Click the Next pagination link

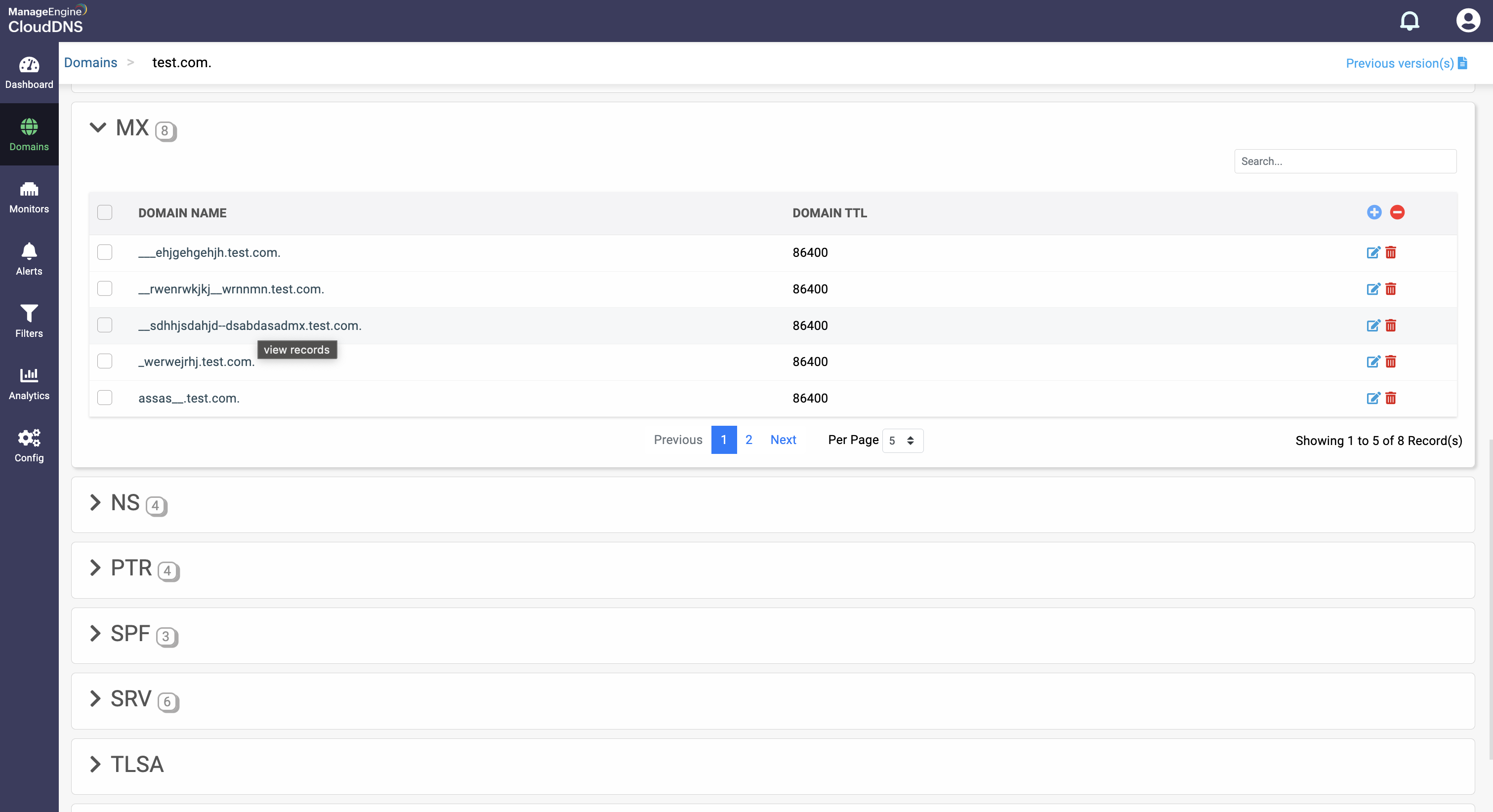tap(783, 440)
